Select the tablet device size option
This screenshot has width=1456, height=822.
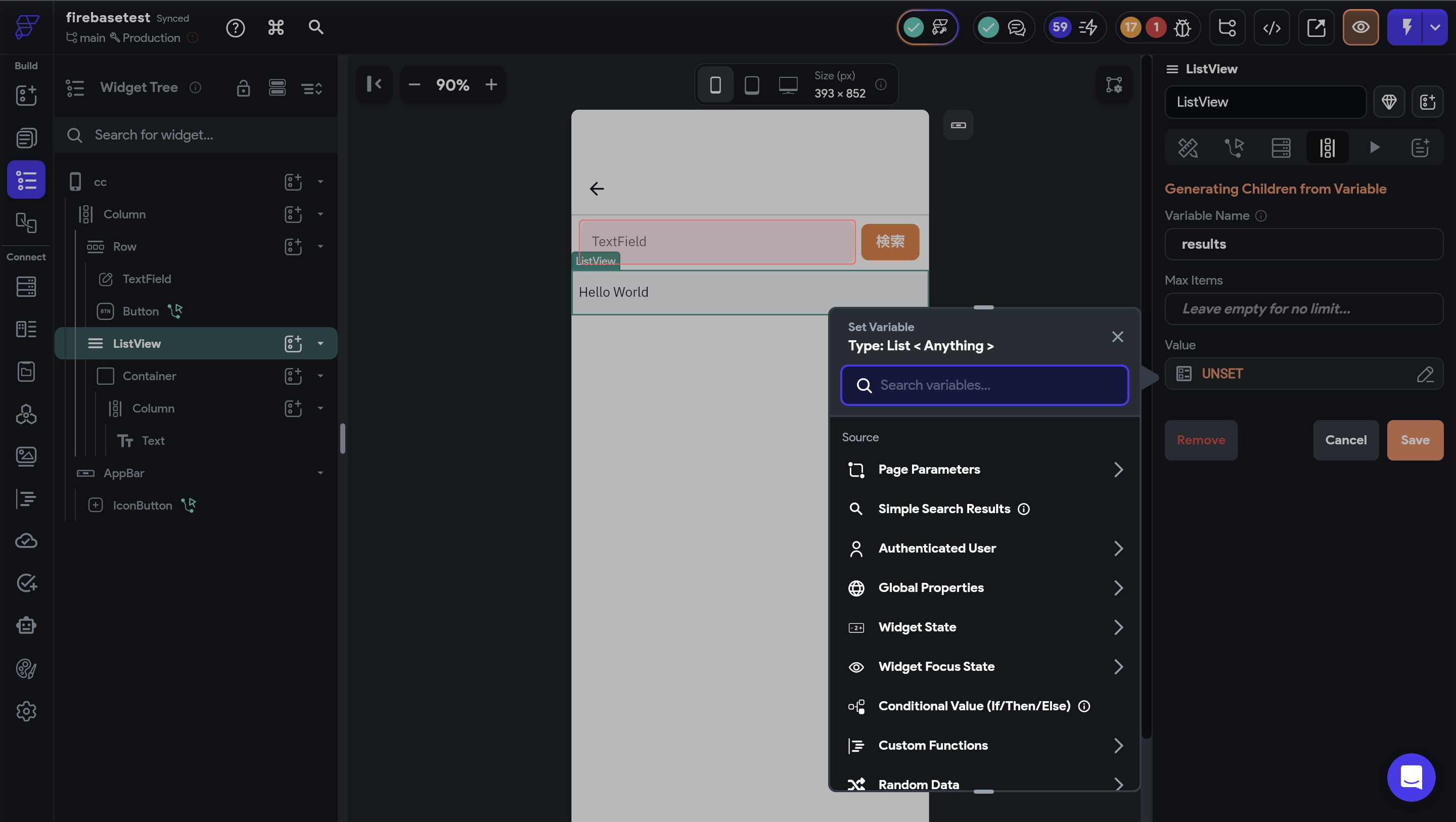752,85
